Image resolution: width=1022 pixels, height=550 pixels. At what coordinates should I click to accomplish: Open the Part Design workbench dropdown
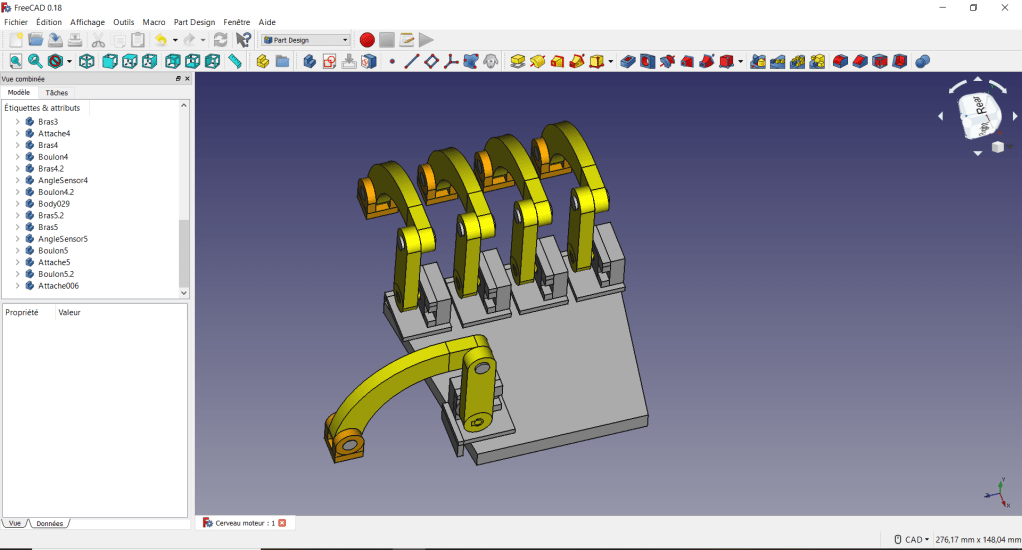pyautogui.click(x=306, y=40)
